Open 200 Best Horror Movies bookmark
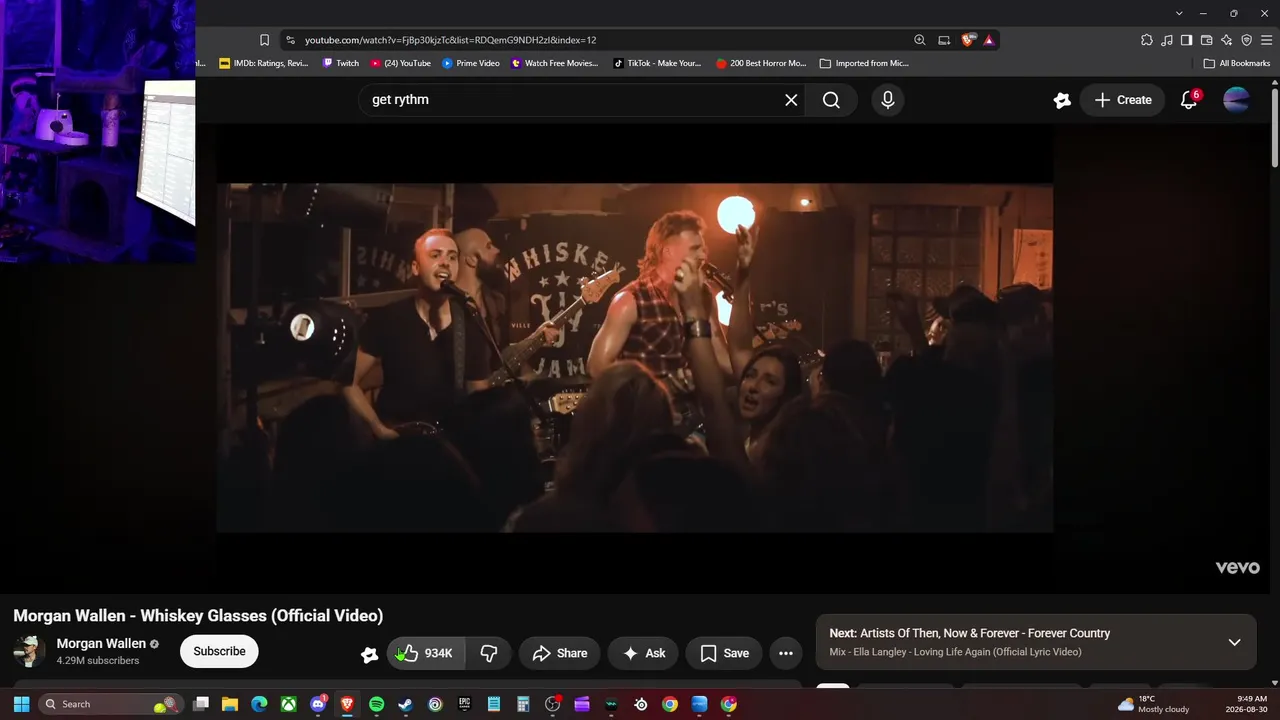1280x720 pixels. pos(761,63)
